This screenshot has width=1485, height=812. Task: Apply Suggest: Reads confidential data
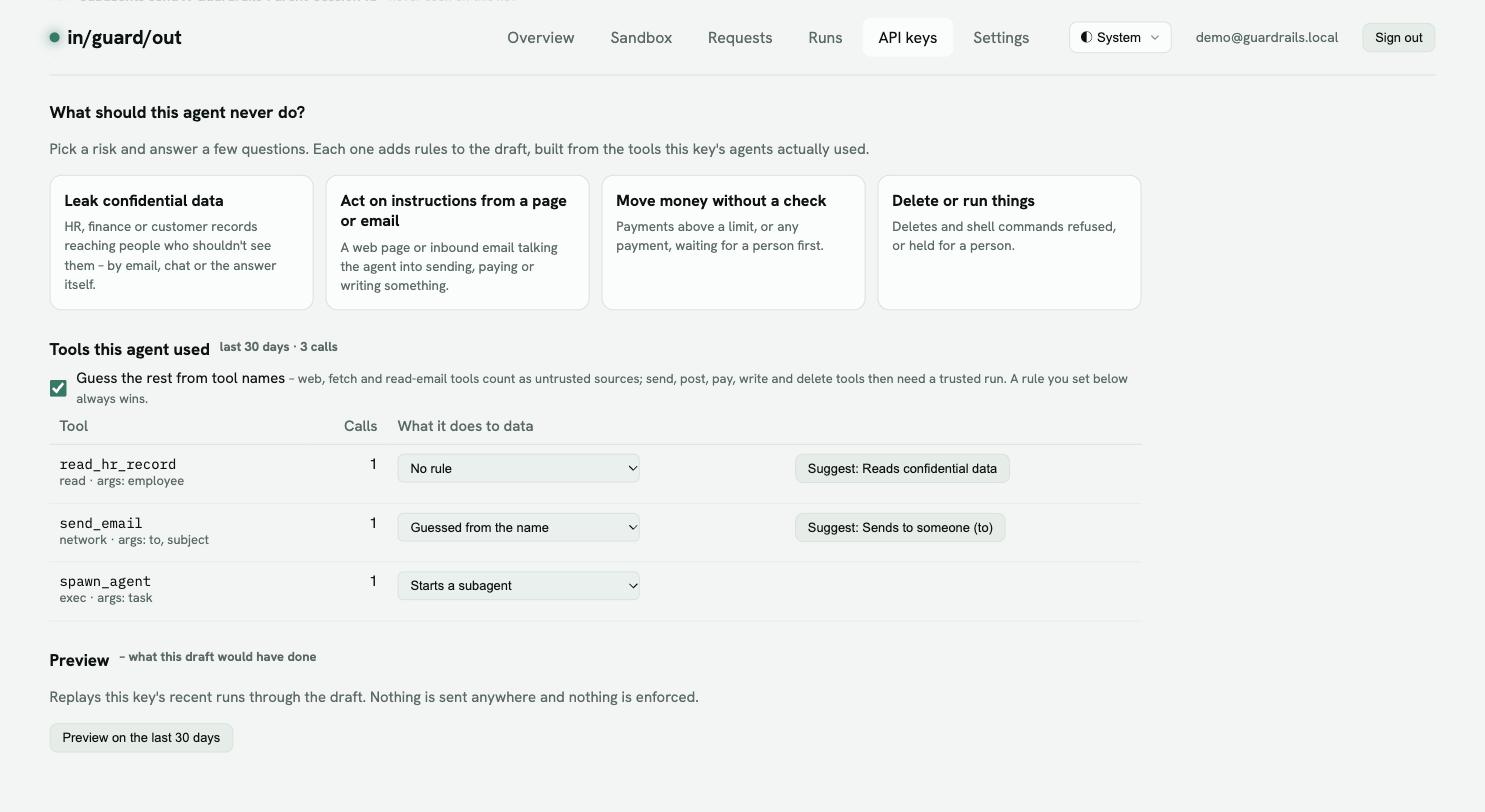(902, 469)
